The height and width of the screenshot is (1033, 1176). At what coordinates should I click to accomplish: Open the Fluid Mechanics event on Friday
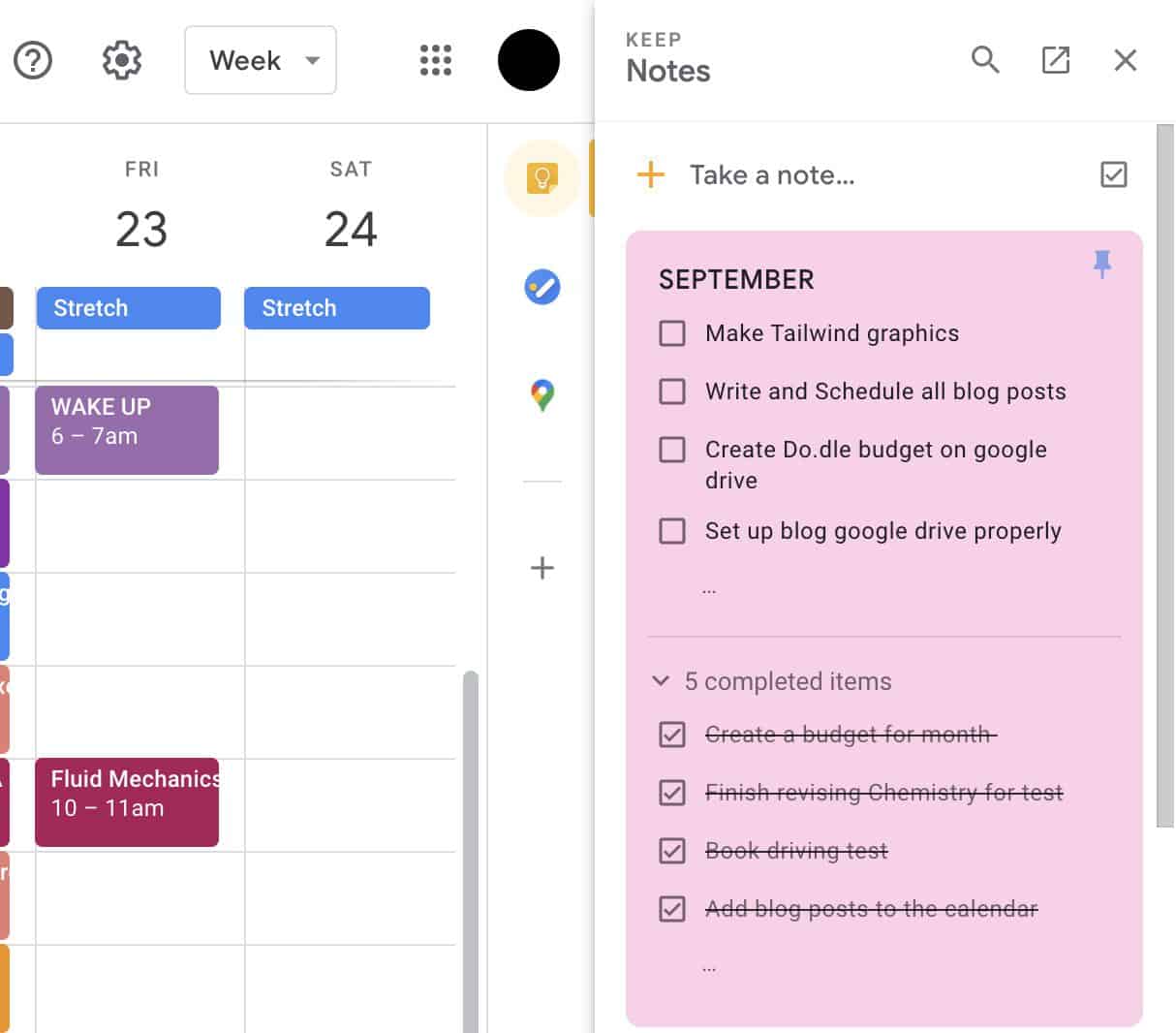(126, 802)
